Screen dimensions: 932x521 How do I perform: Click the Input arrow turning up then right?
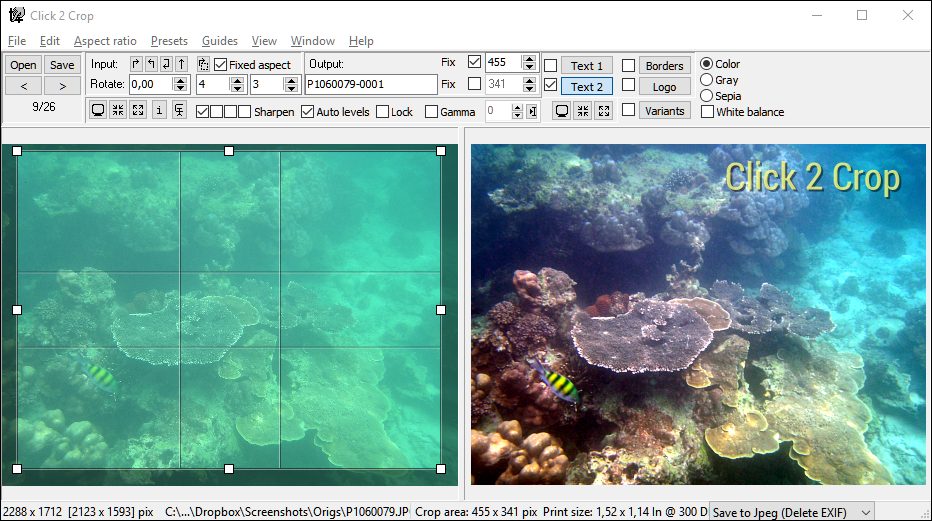tap(136, 64)
